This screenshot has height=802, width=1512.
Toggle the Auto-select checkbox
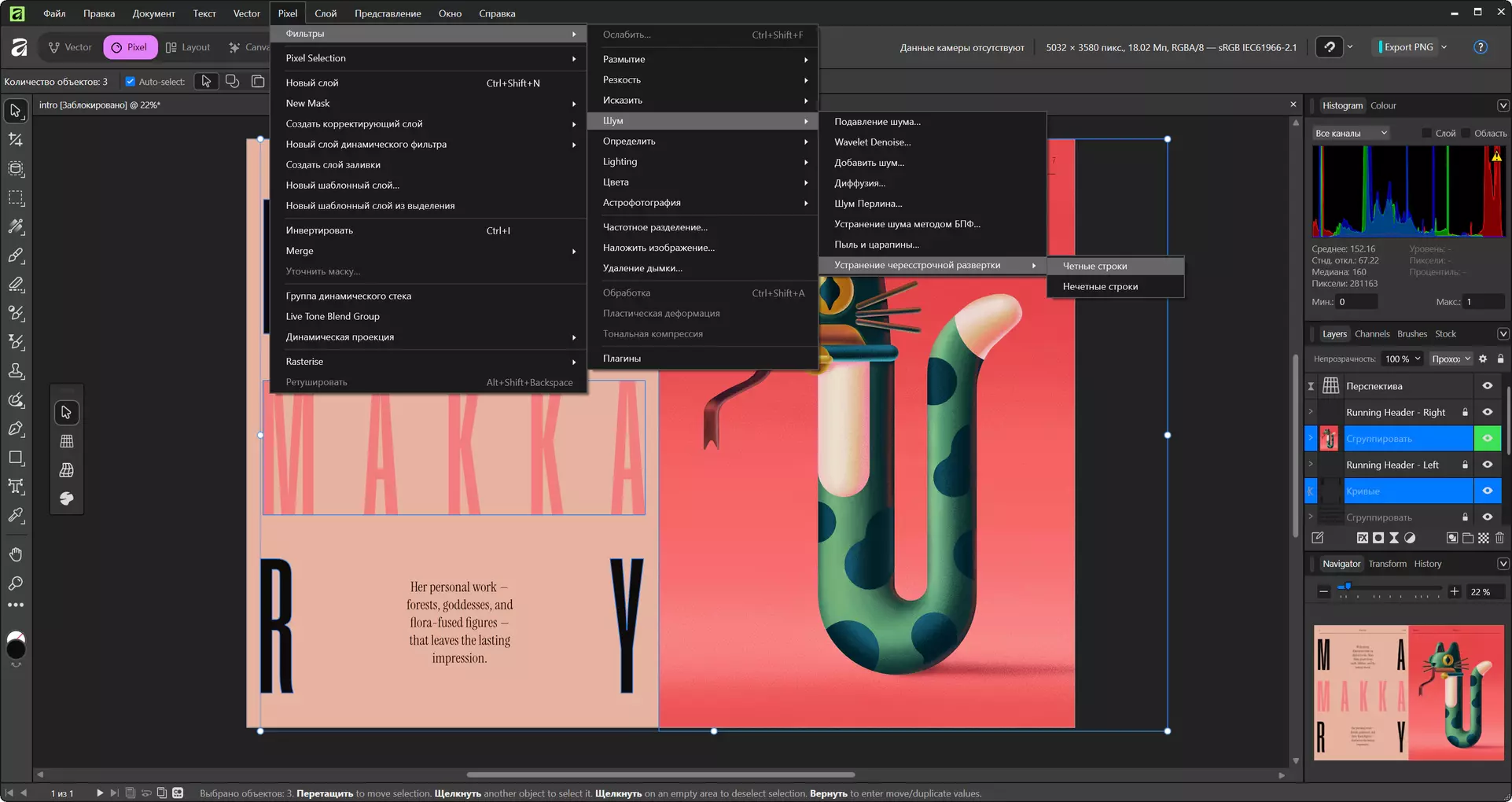[131, 82]
